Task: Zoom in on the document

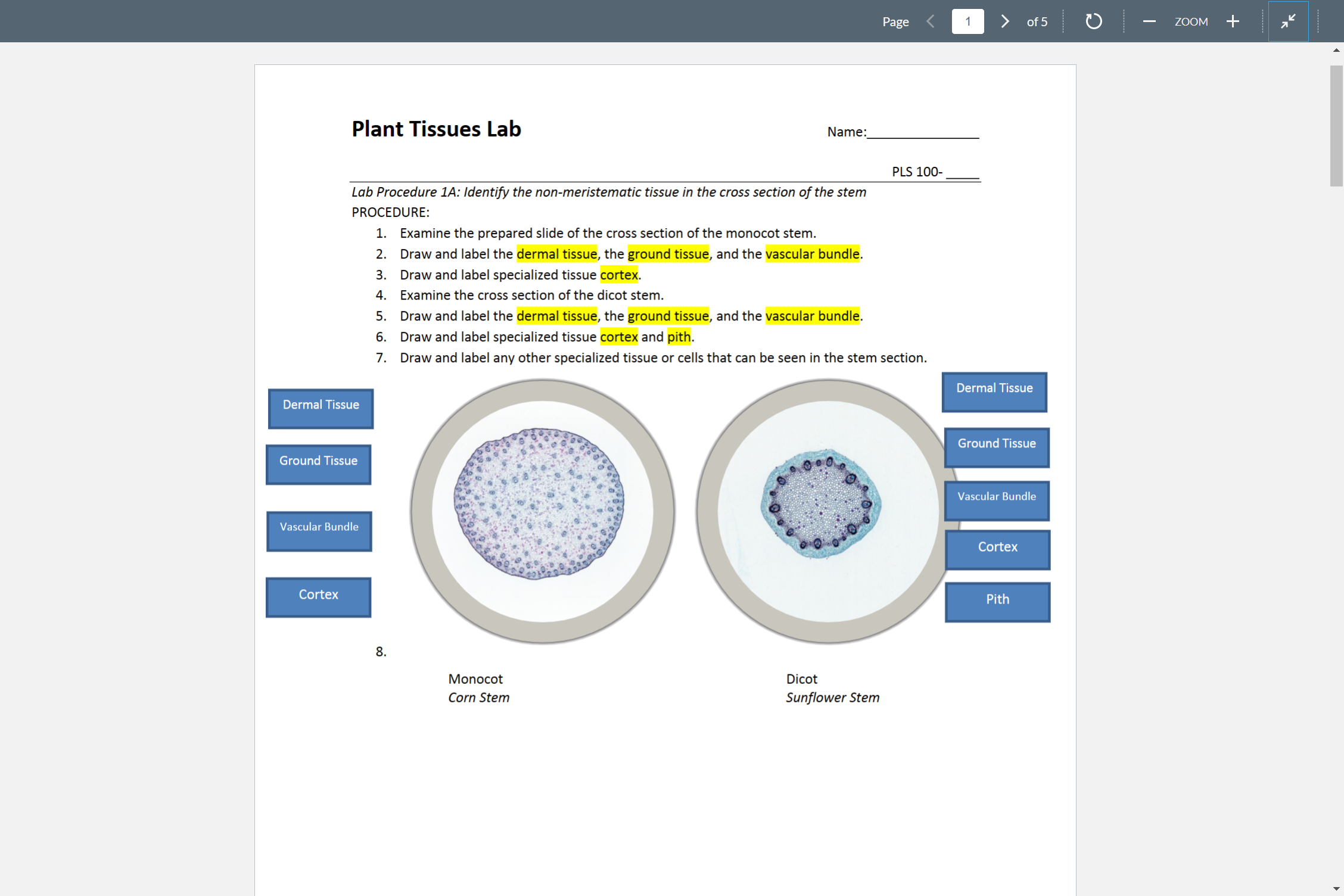Action: point(1233,21)
